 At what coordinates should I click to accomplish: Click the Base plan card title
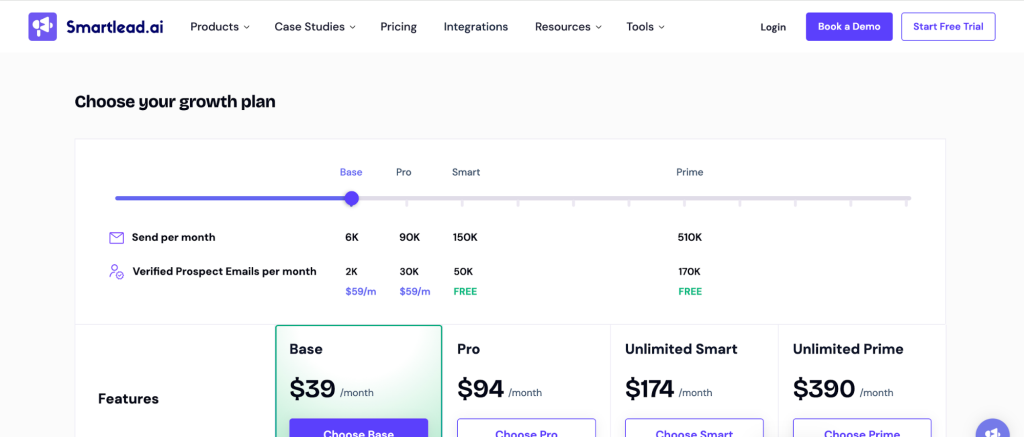coord(306,349)
